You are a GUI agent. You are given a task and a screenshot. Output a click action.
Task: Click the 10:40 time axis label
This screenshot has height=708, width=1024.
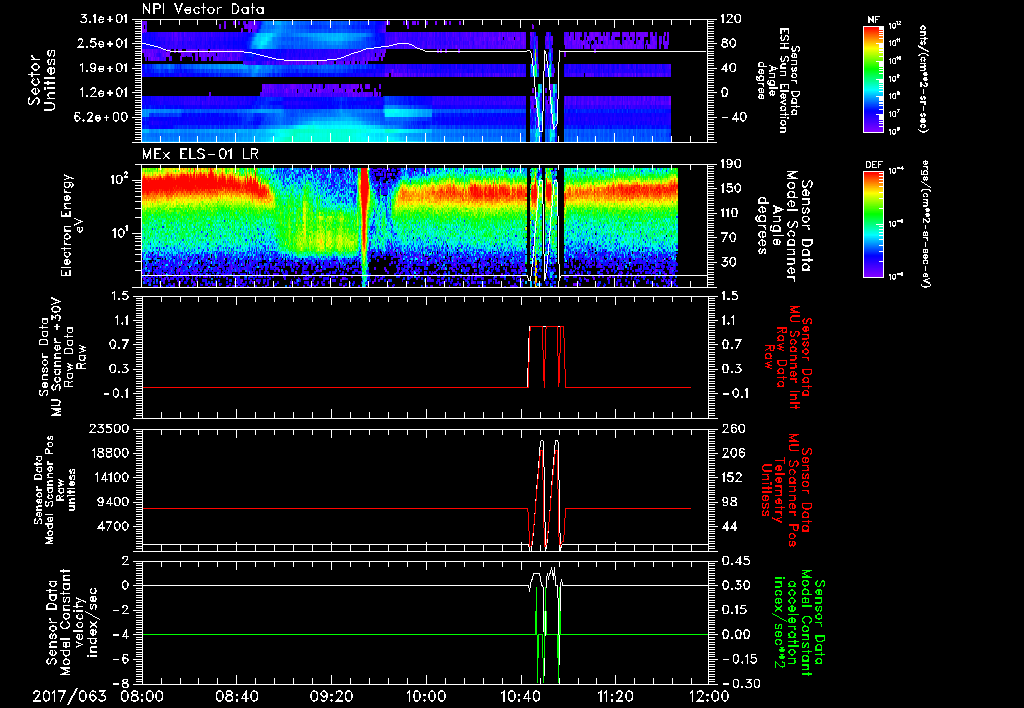[521, 695]
